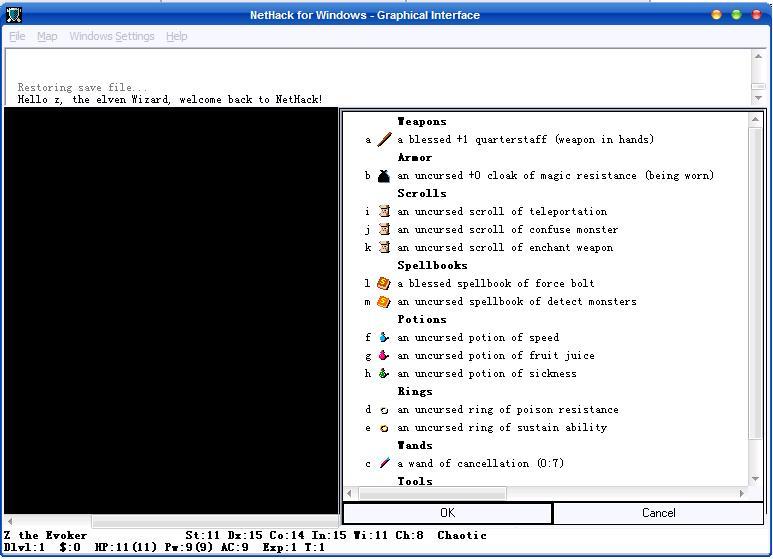Pick the blue potion of speed icon
This screenshot has width=773, height=559.
384,338
